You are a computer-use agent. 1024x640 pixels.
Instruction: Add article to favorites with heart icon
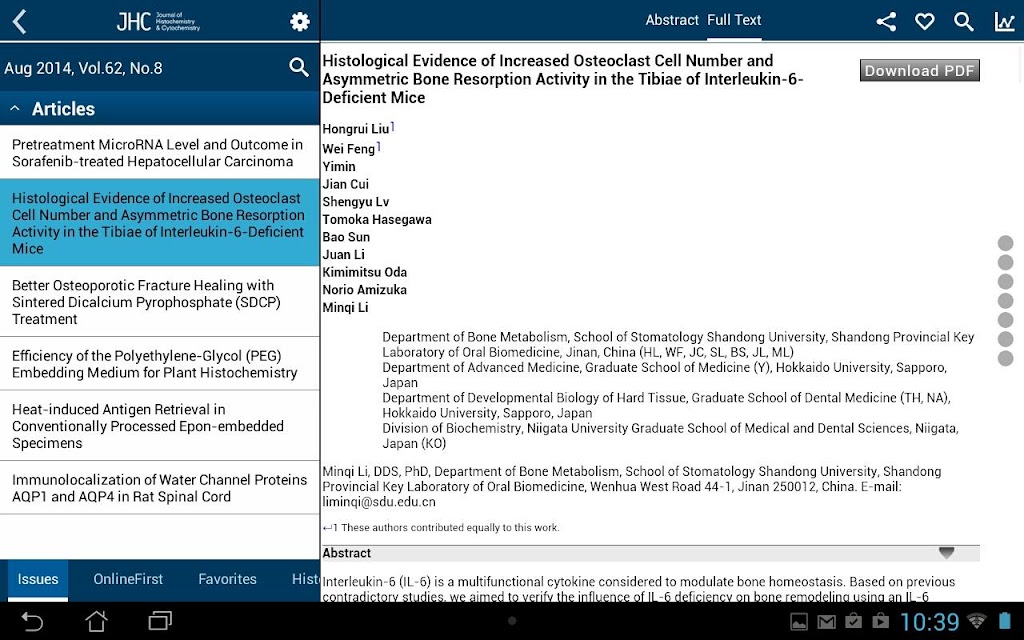924,22
